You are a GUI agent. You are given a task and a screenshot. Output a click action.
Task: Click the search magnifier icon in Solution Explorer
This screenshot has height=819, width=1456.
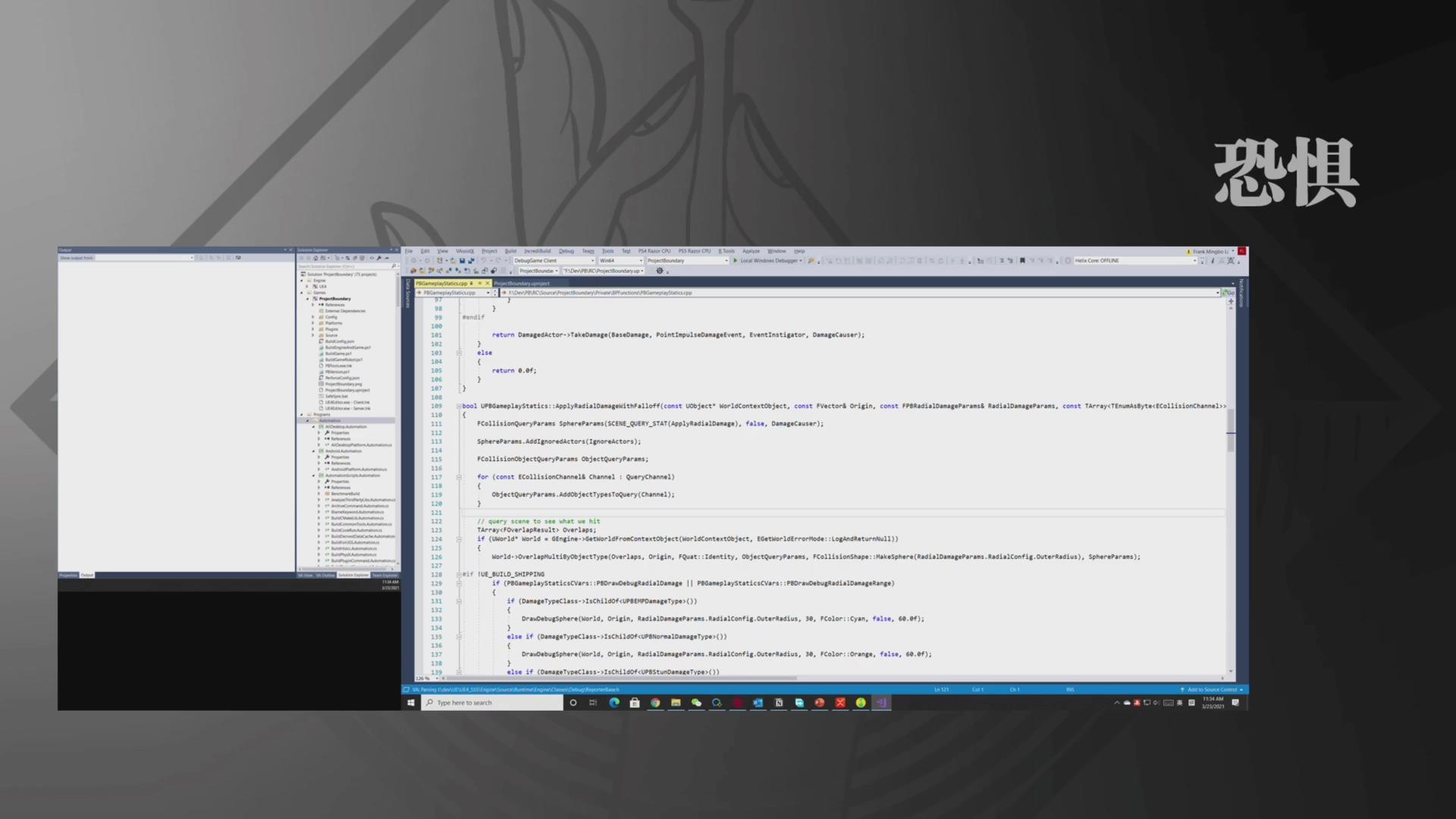[394, 266]
